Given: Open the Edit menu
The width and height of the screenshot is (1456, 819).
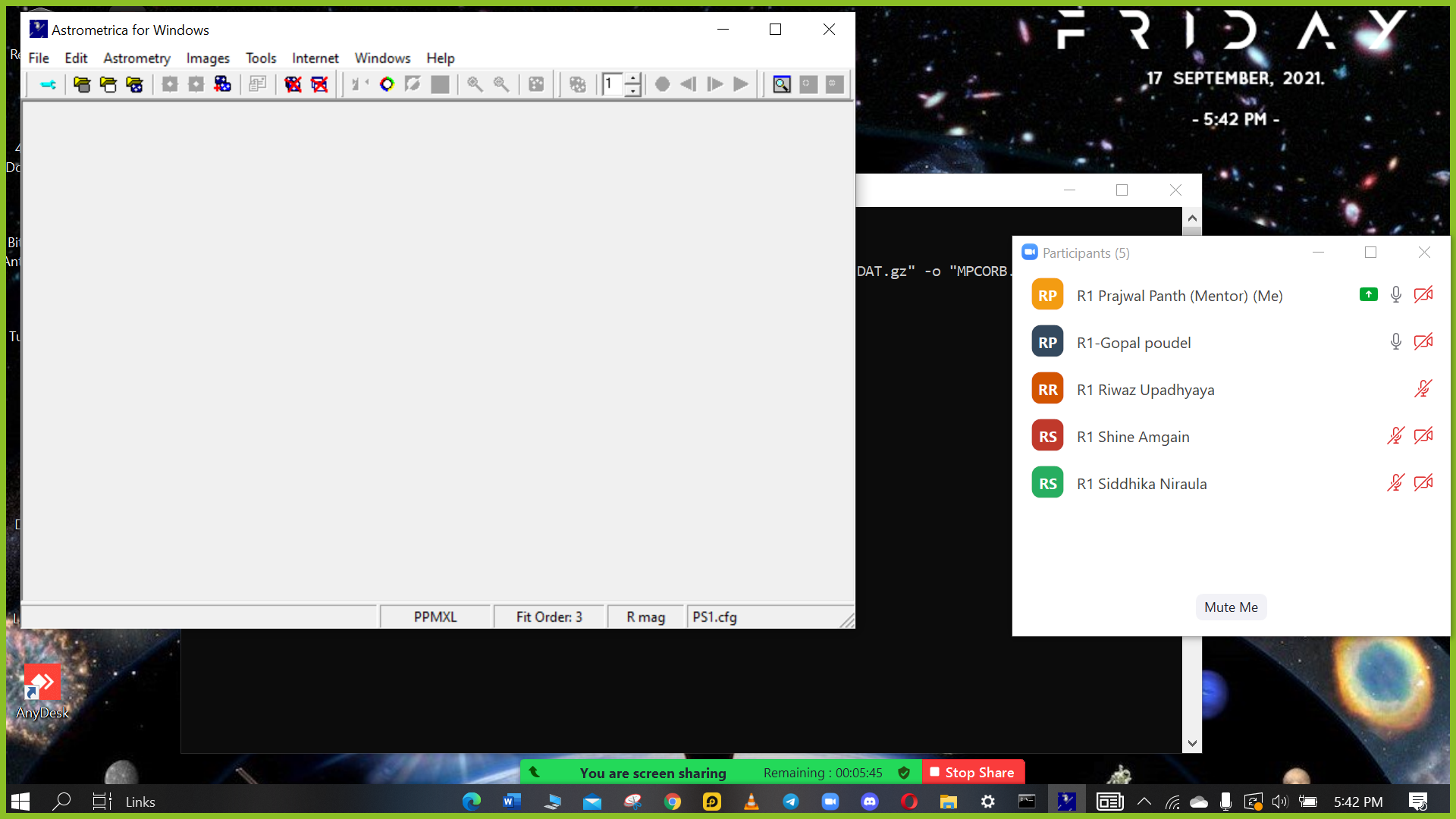Looking at the screenshot, I should click(76, 58).
